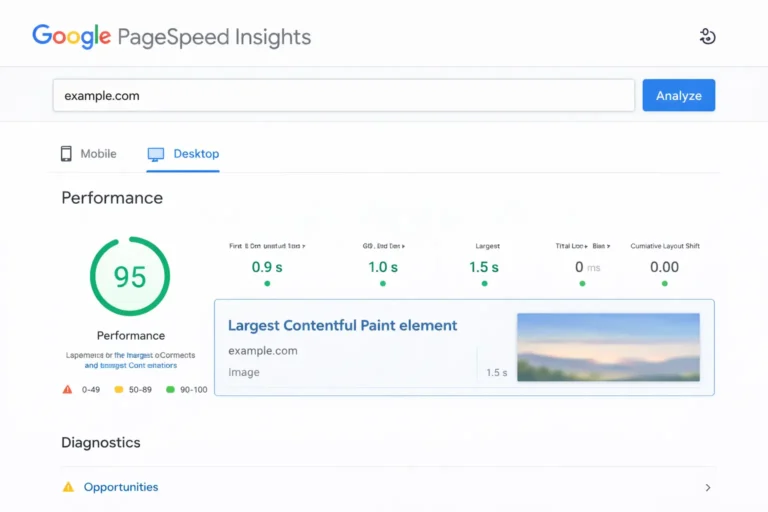This screenshot has width=768, height=512.
Task: Click example.com text in LCP card
Action: (x=263, y=351)
